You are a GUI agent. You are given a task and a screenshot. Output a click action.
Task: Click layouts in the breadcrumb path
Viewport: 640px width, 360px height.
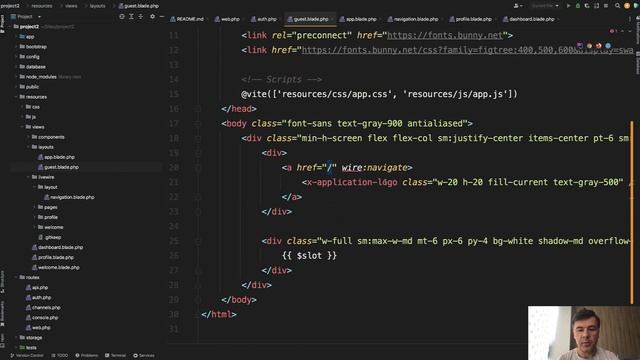97,6
